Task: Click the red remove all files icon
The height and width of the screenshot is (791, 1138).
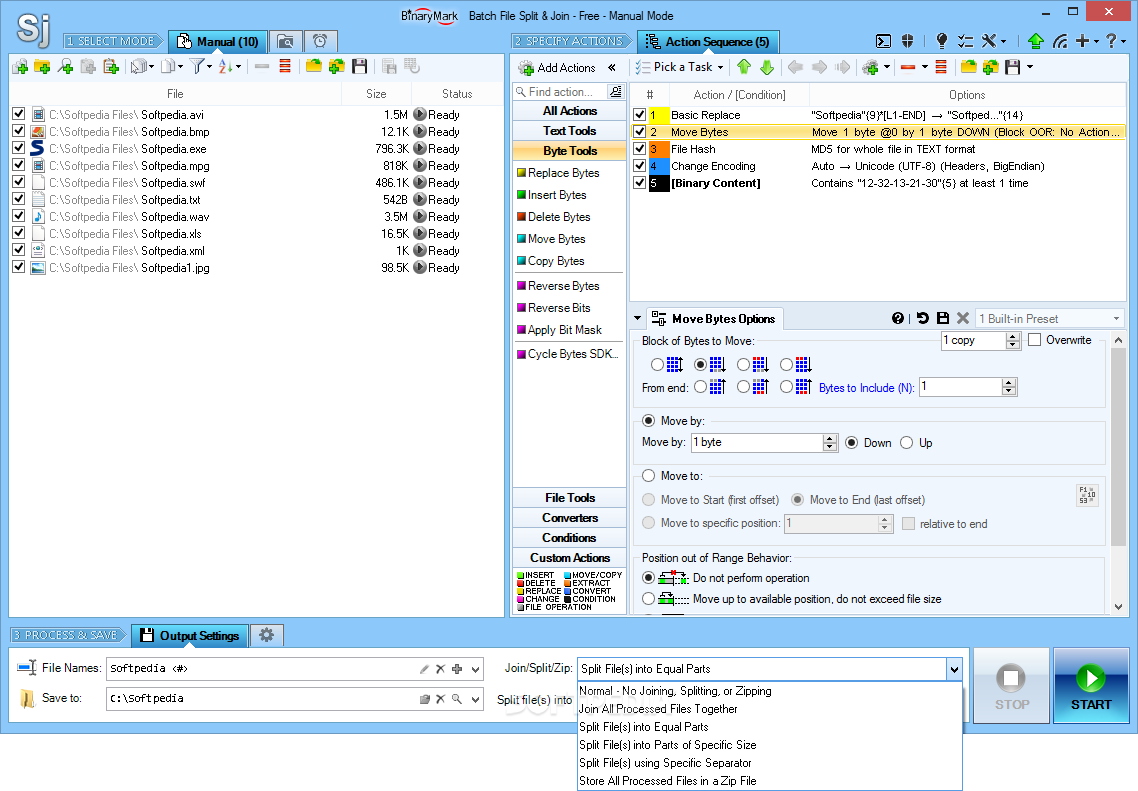Action: click(x=285, y=67)
